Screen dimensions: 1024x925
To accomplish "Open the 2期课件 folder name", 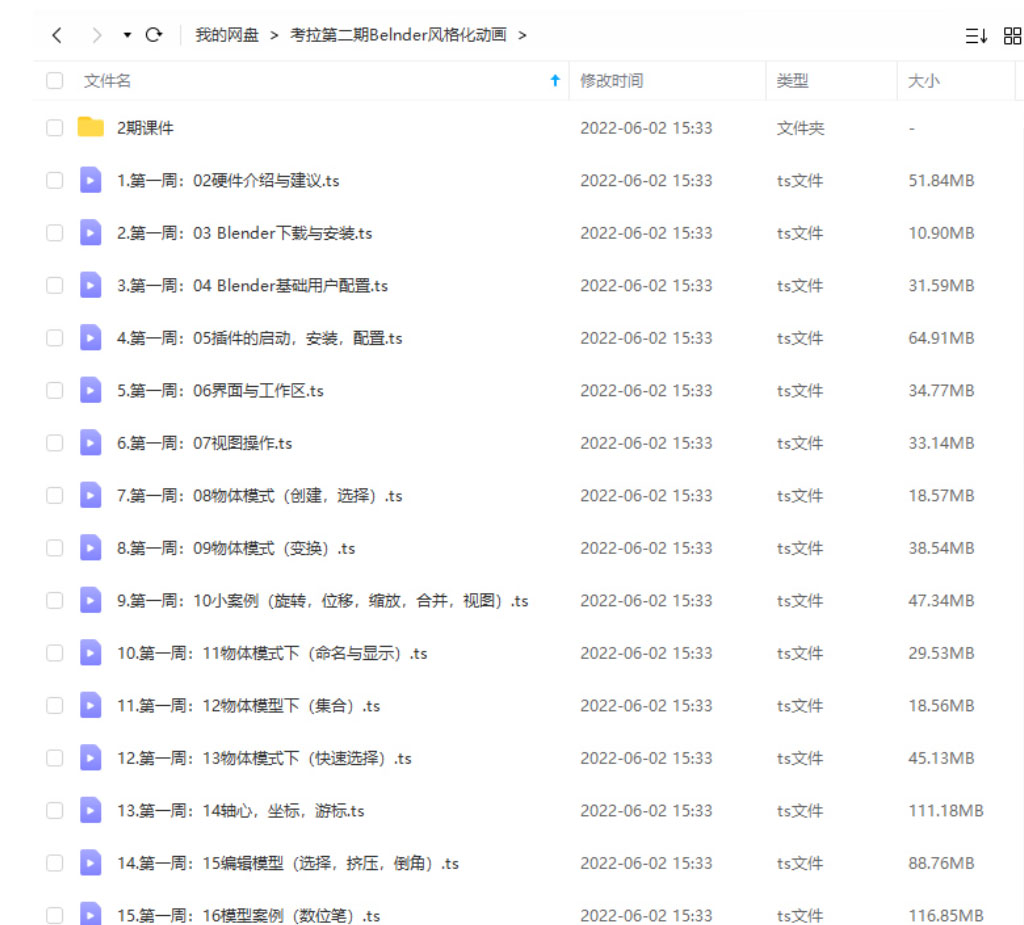I will pyautogui.click(x=145, y=128).
